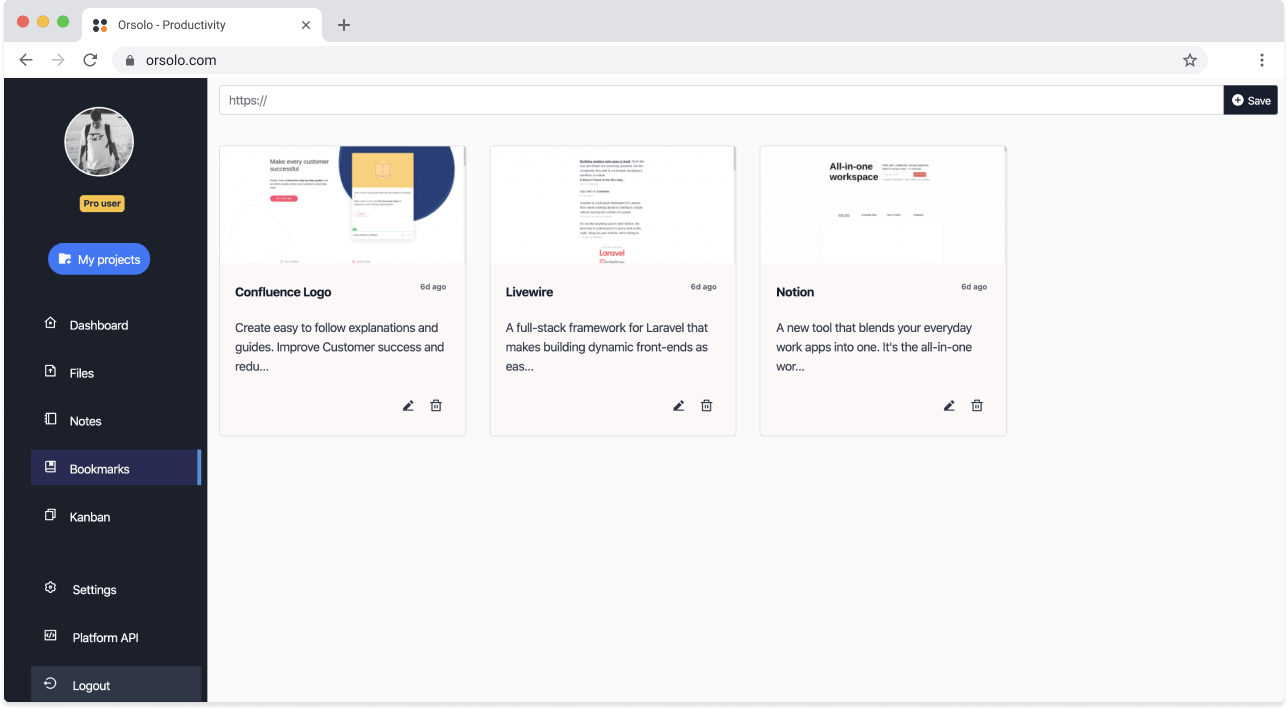
Task: Click the user profile avatar
Action: click(x=99, y=141)
